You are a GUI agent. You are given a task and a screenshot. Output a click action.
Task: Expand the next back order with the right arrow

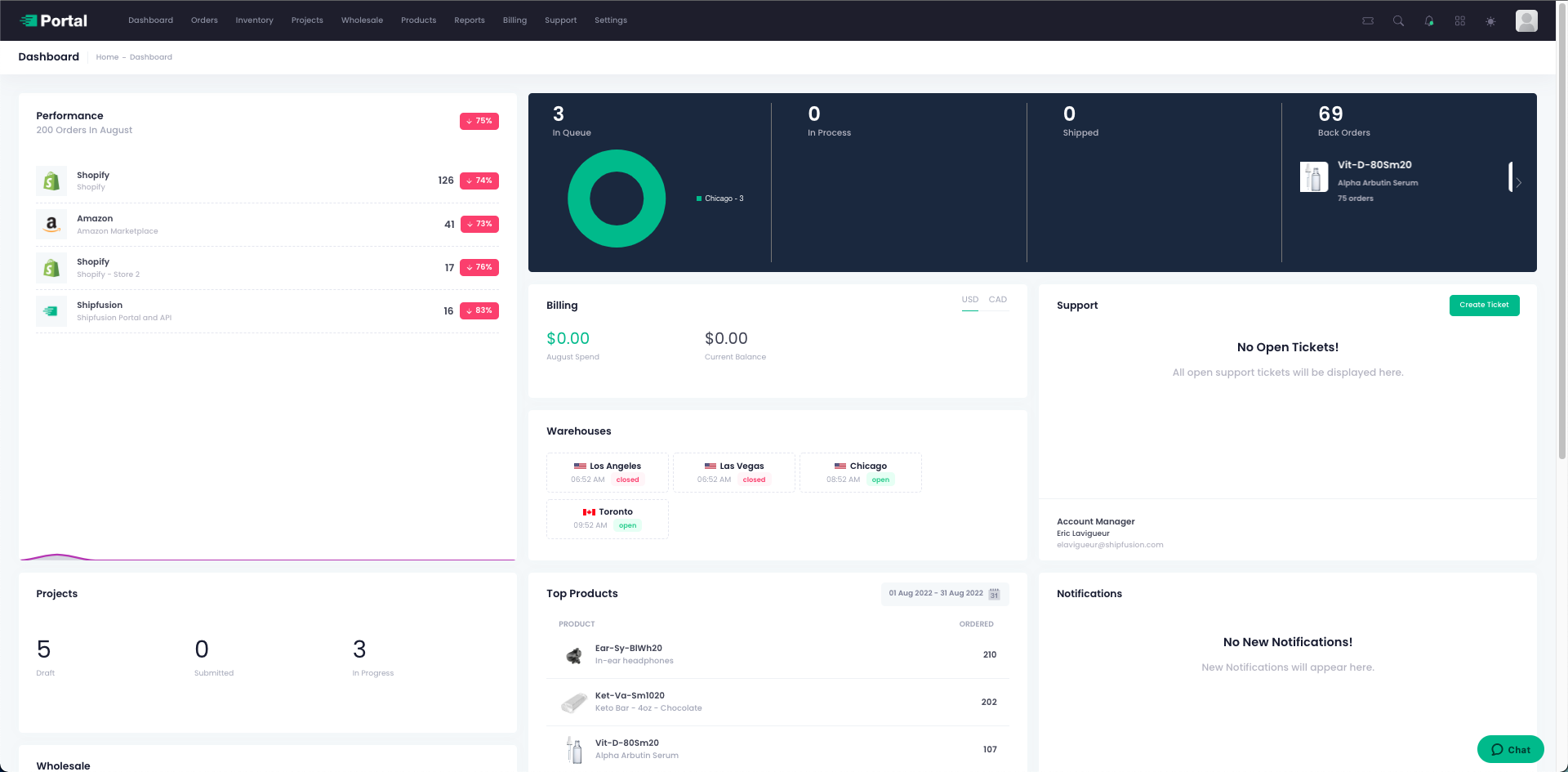(1517, 183)
